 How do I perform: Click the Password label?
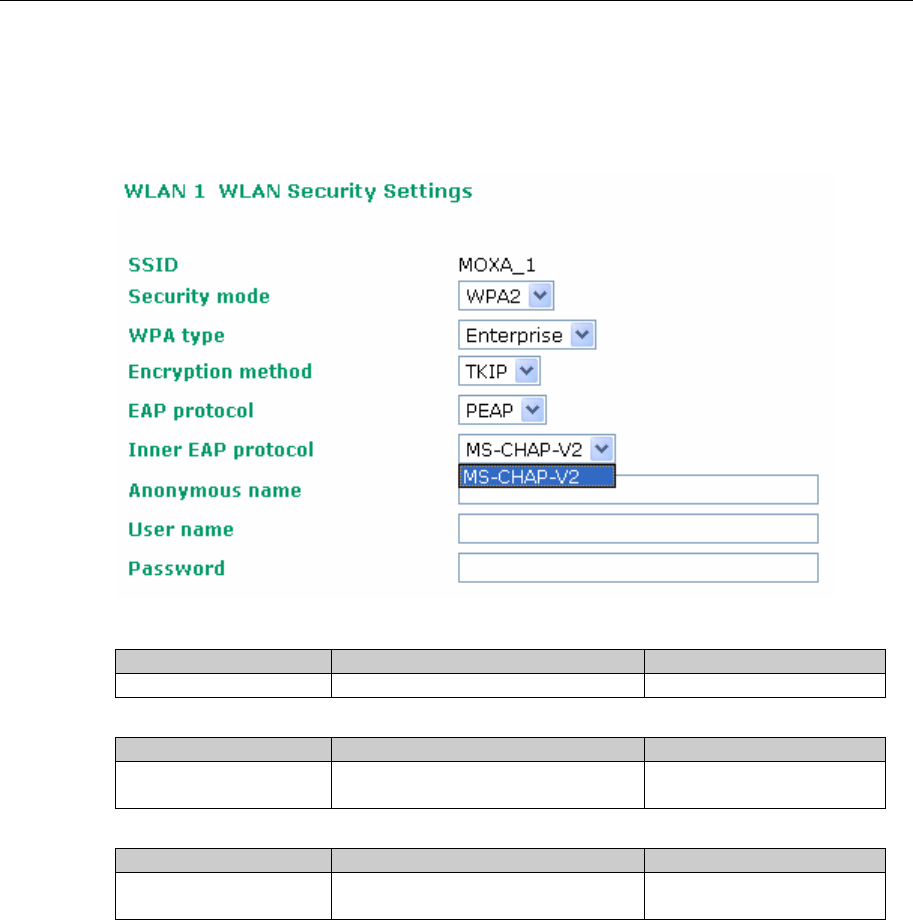[x=177, y=569]
